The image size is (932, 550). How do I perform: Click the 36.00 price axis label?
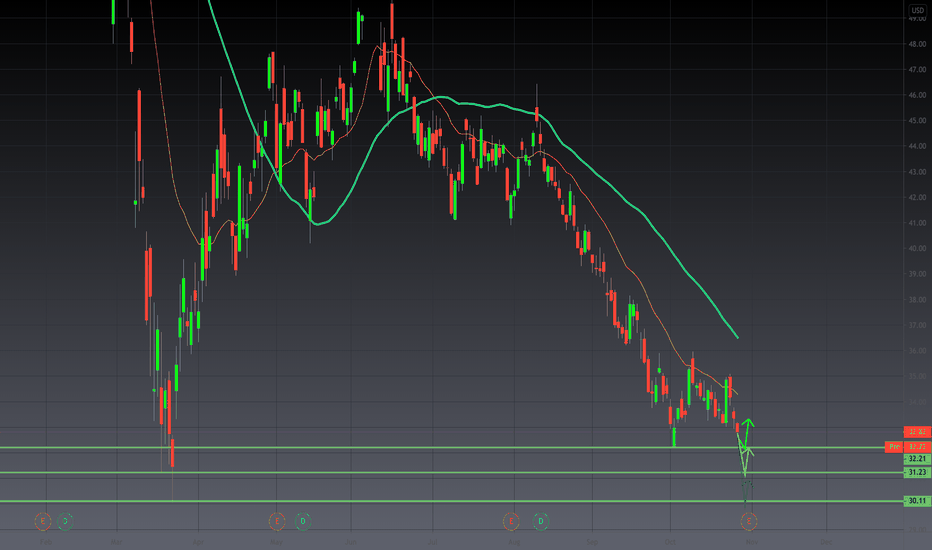tap(917, 351)
